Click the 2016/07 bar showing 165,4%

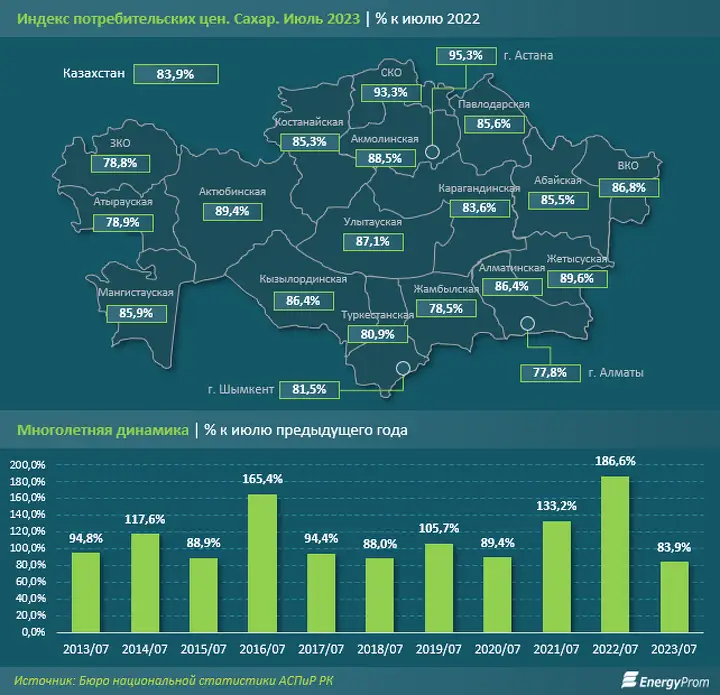click(x=262, y=563)
